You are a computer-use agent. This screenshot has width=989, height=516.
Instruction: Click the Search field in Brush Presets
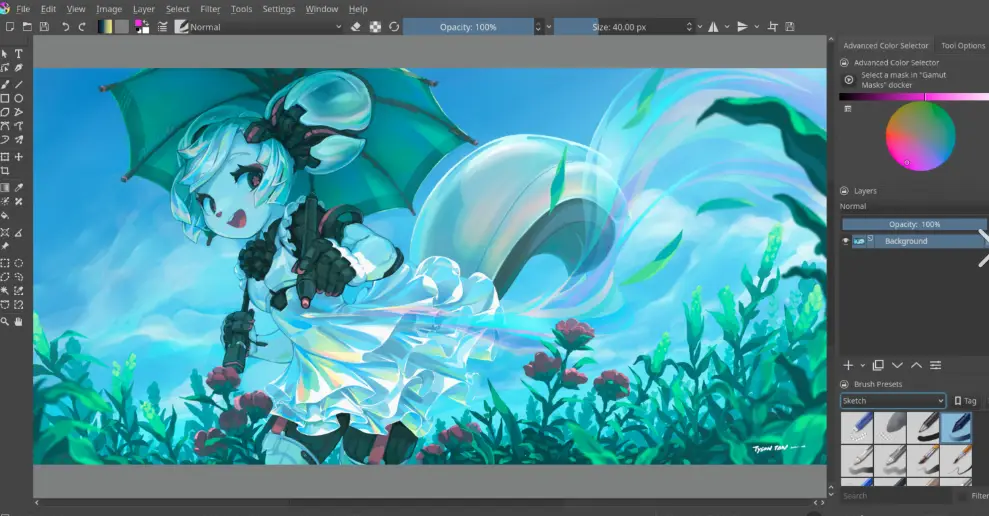point(896,496)
